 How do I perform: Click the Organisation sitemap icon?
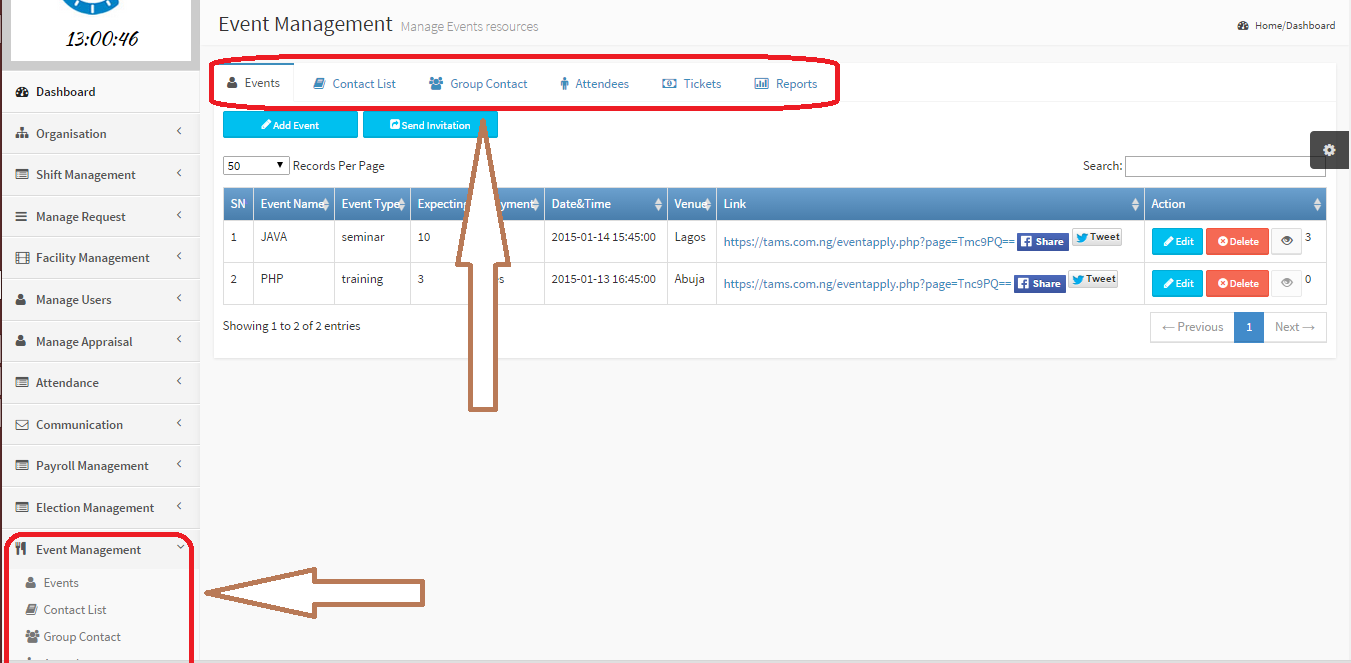(22, 134)
